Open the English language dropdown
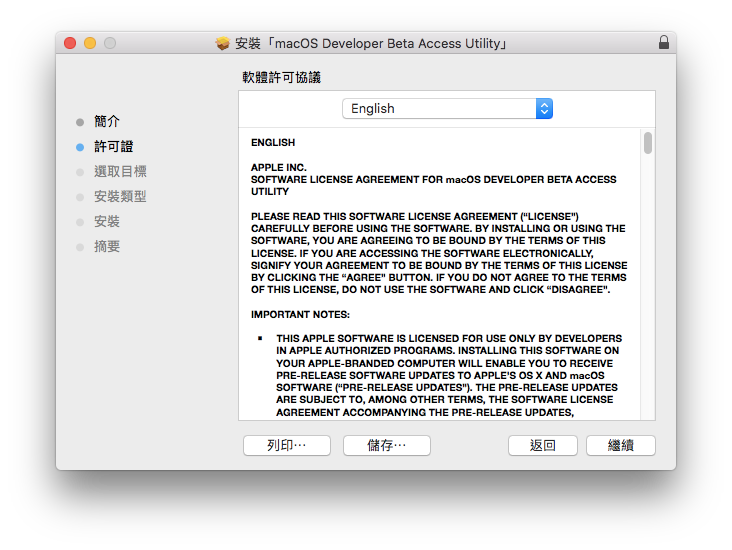This screenshot has width=732, height=550. (x=447, y=108)
